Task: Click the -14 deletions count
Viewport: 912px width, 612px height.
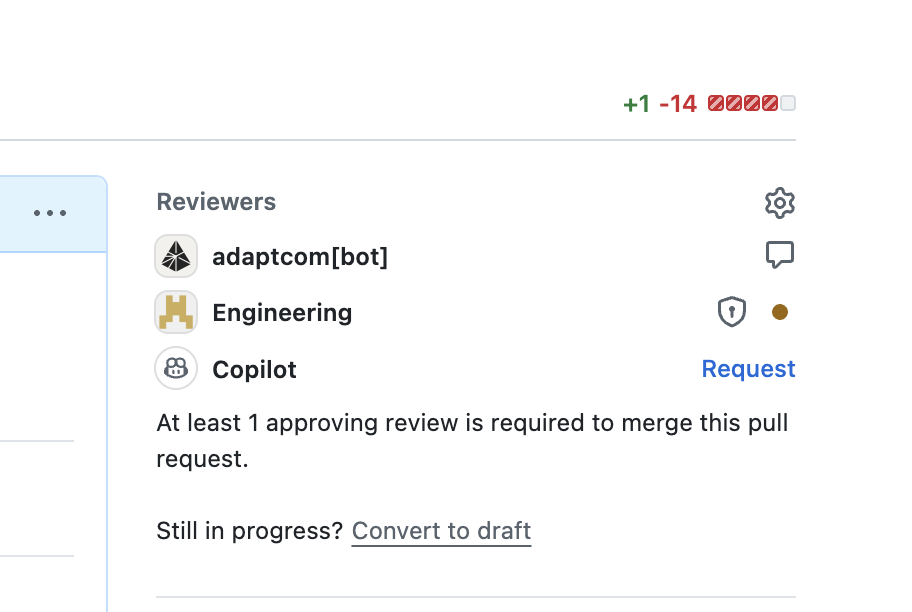Action: tap(678, 104)
